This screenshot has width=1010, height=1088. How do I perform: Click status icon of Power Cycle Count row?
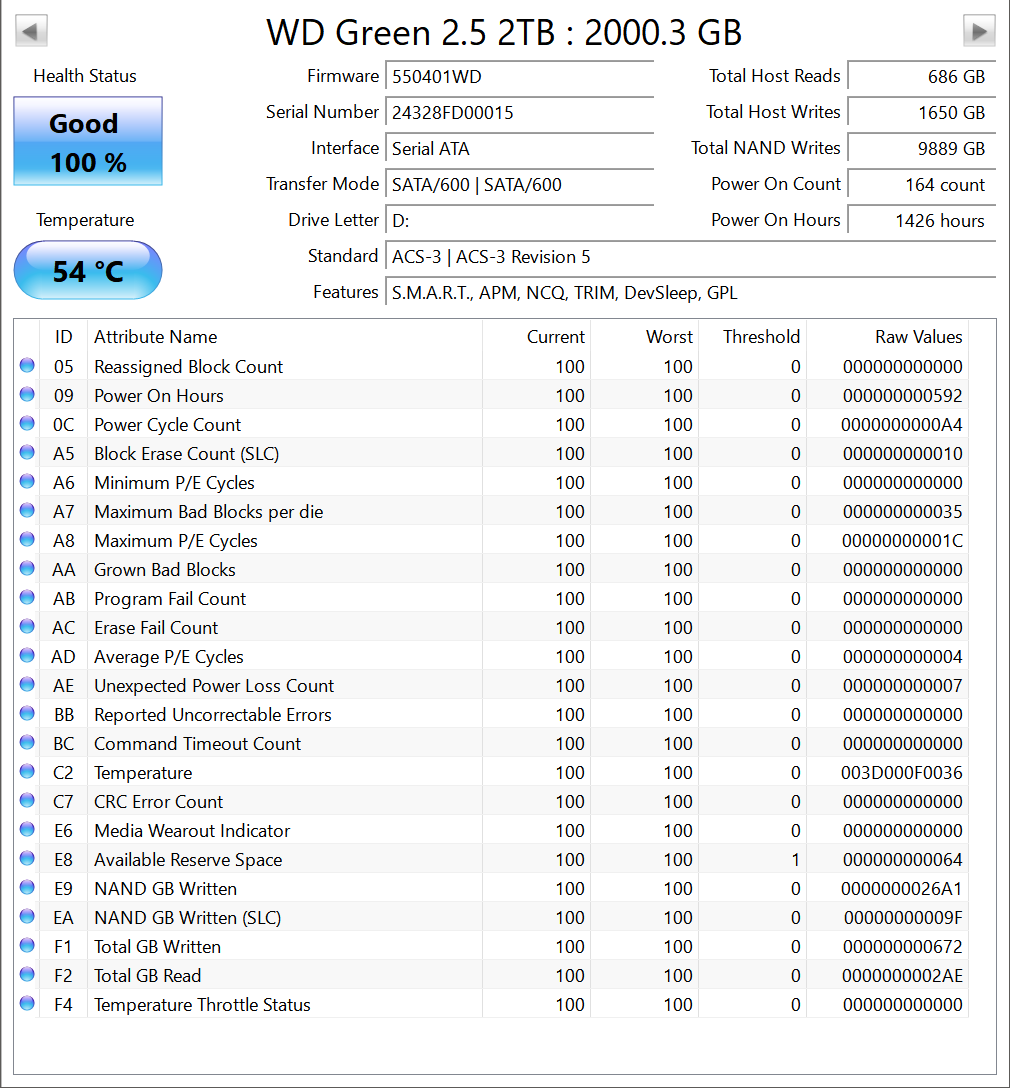coord(27,423)
